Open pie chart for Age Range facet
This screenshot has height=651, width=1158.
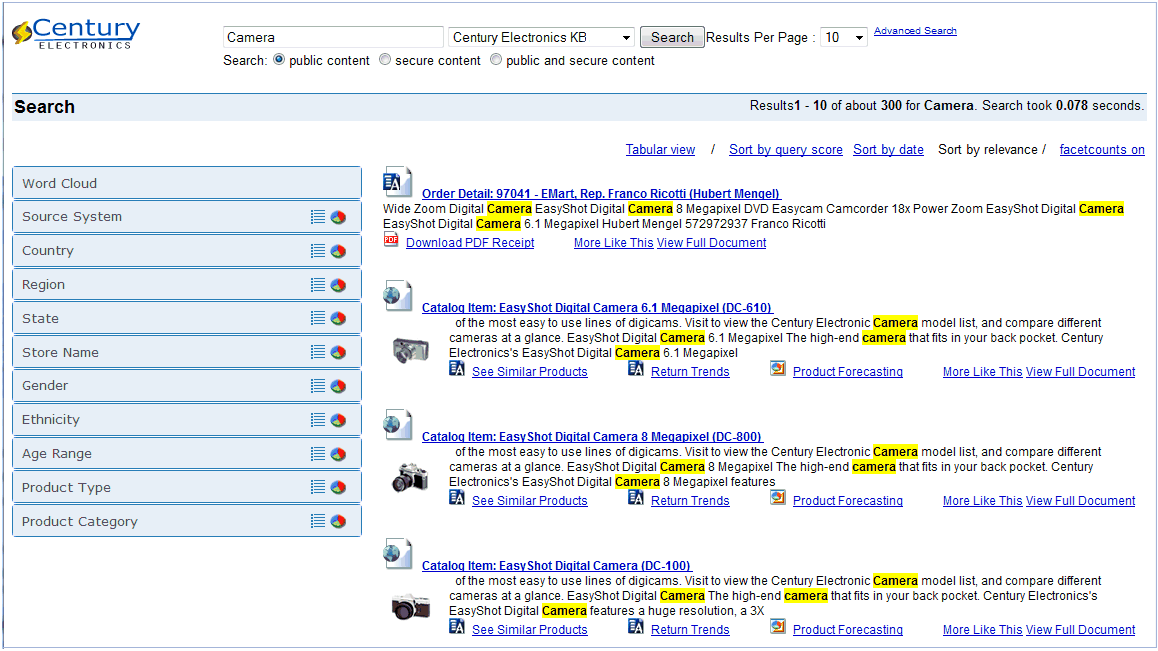pyautogui.click(x=338, y=454)
